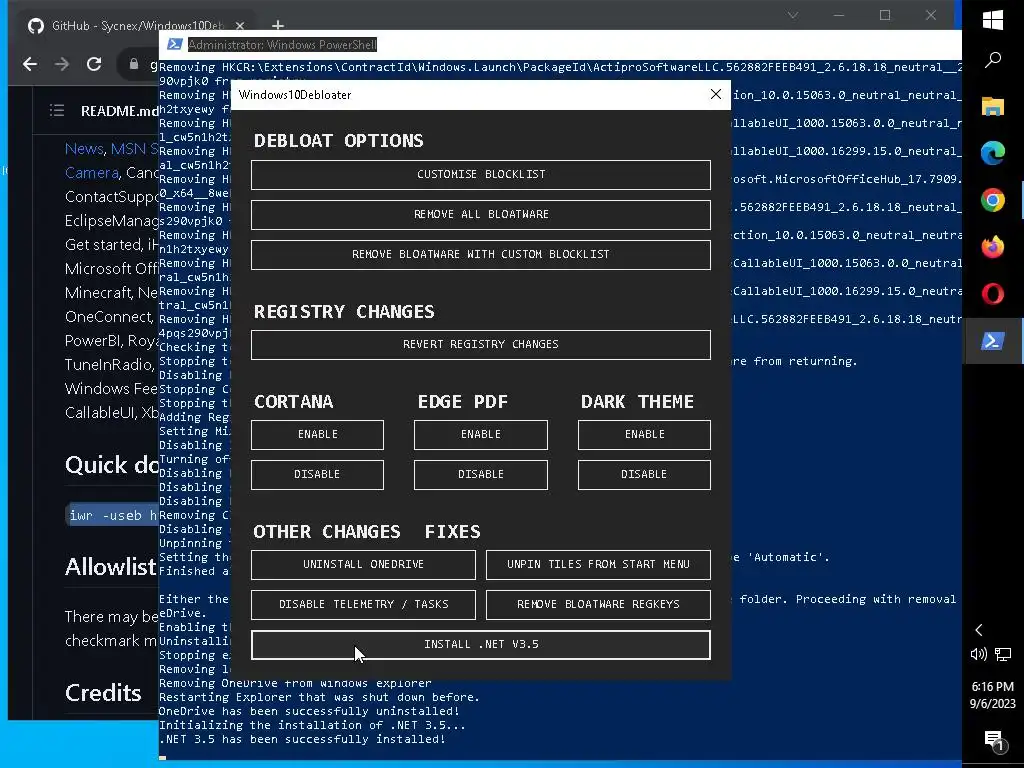1024x768 pixels.
Task: Click Remove All Bloatware button
Action: [481, 214]
